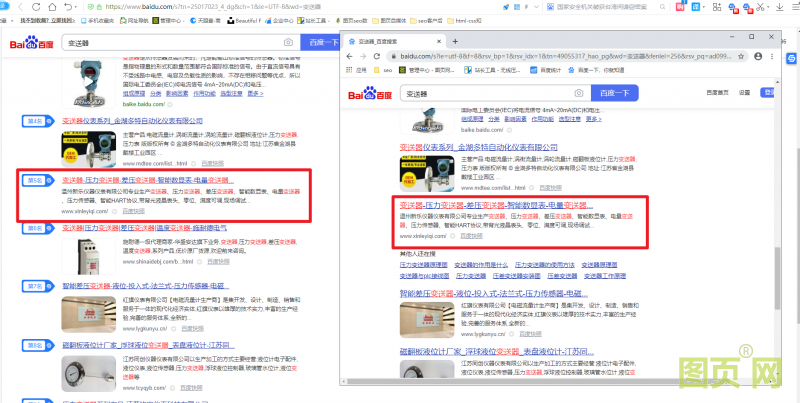Image resolution: width=800 pixels, height=403 pixels.
Task: Click the Baidu logo in left window
Action: 34,43
